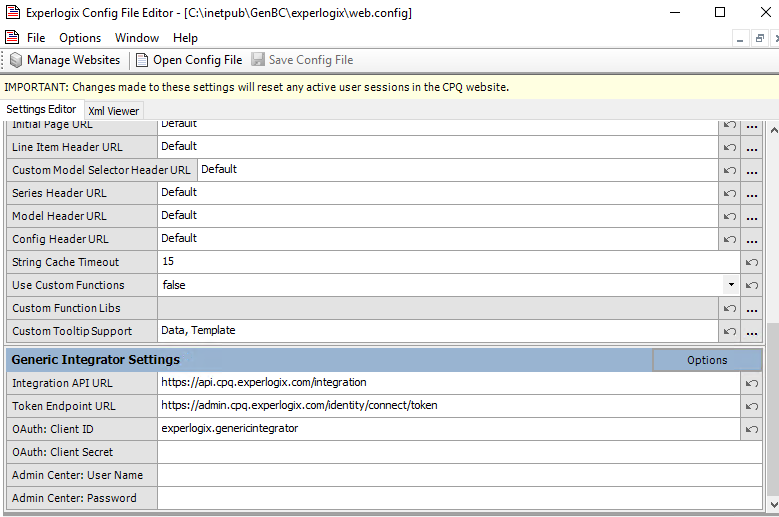Open ellipsis editor for Initial Page URL

752,125
